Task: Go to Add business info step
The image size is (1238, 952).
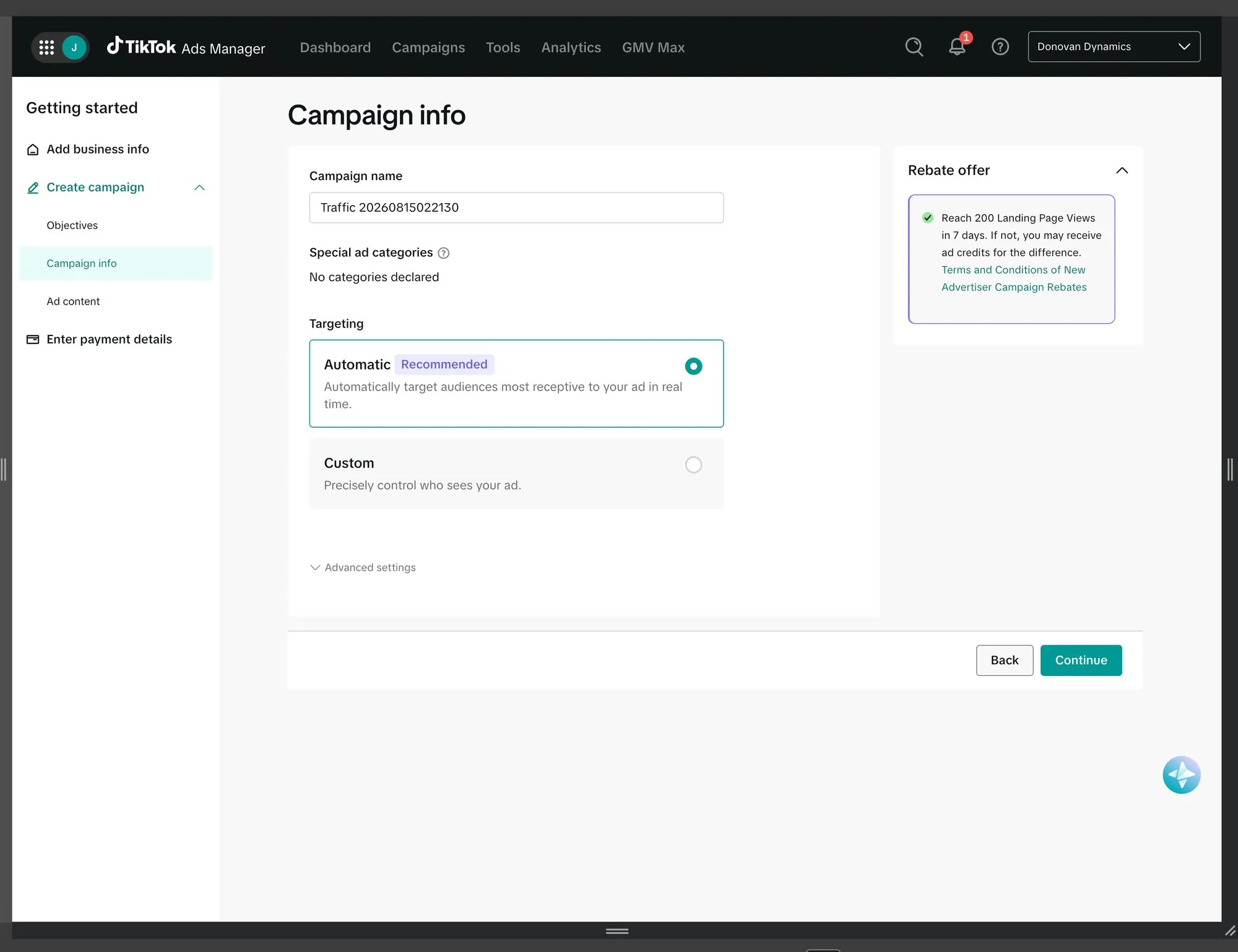Action: point(88,149)
